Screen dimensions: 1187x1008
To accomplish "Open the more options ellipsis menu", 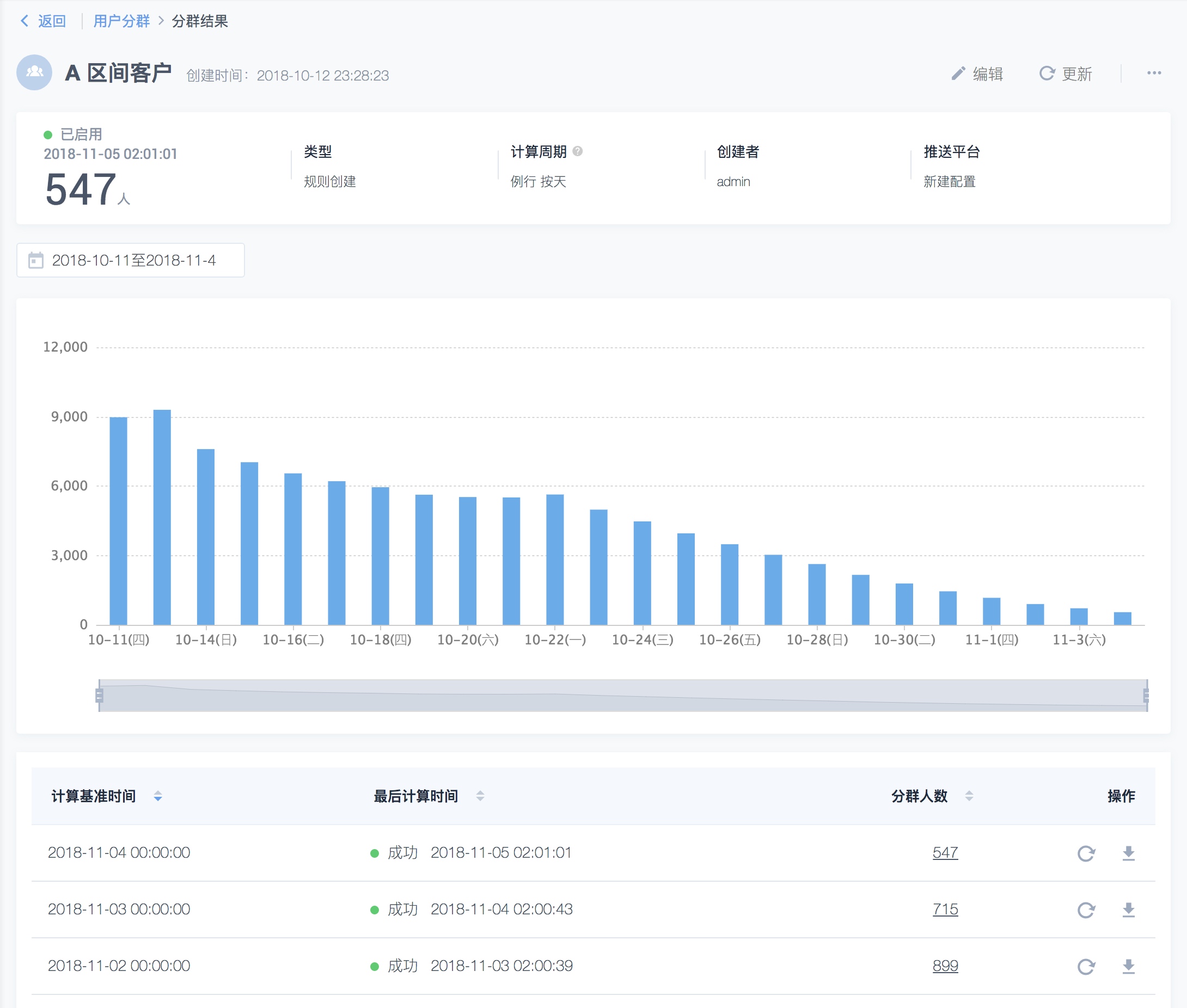I will (x=1154, y=73).
